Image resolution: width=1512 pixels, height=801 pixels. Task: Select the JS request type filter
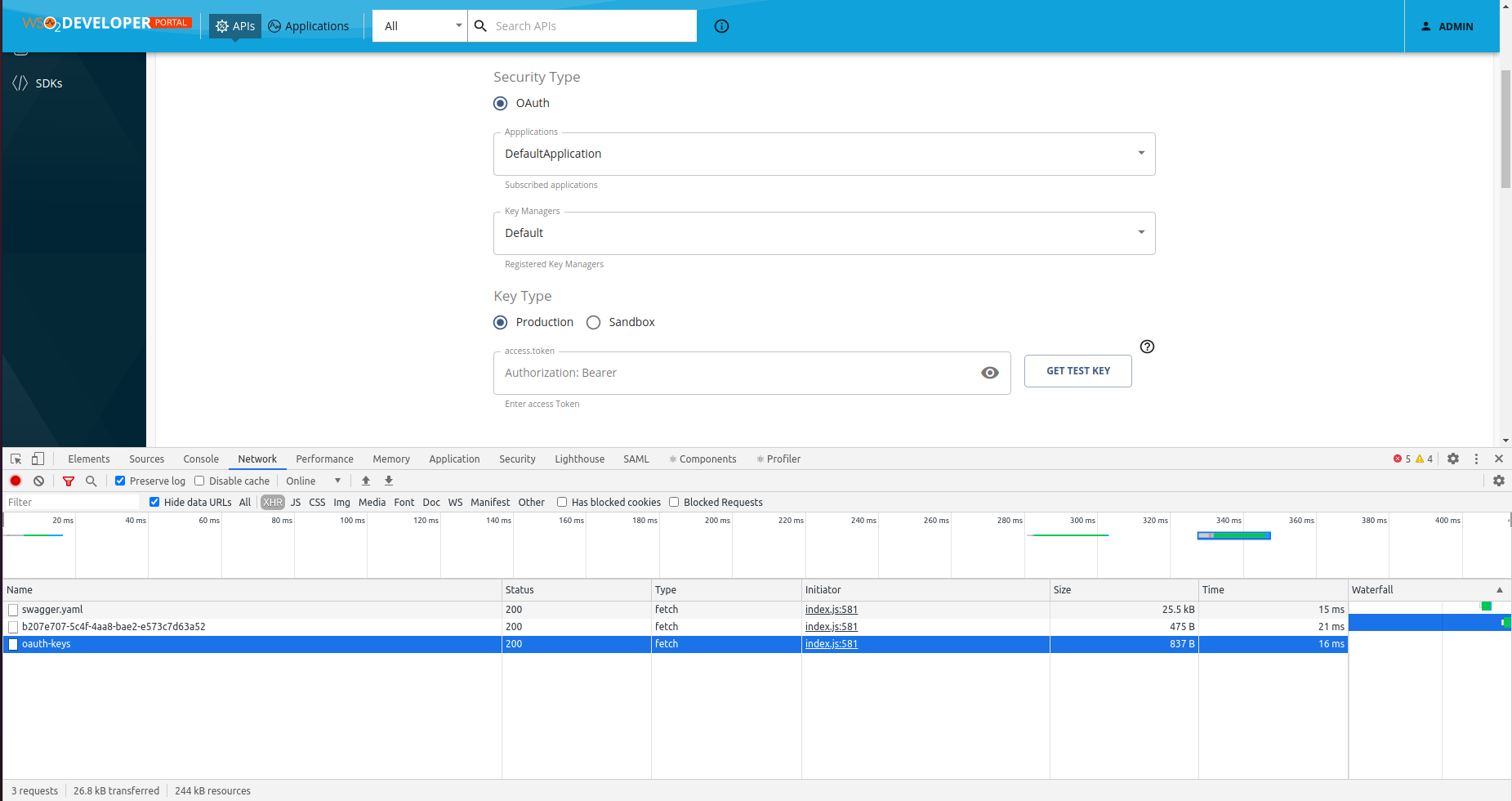[x=296, y=502]
